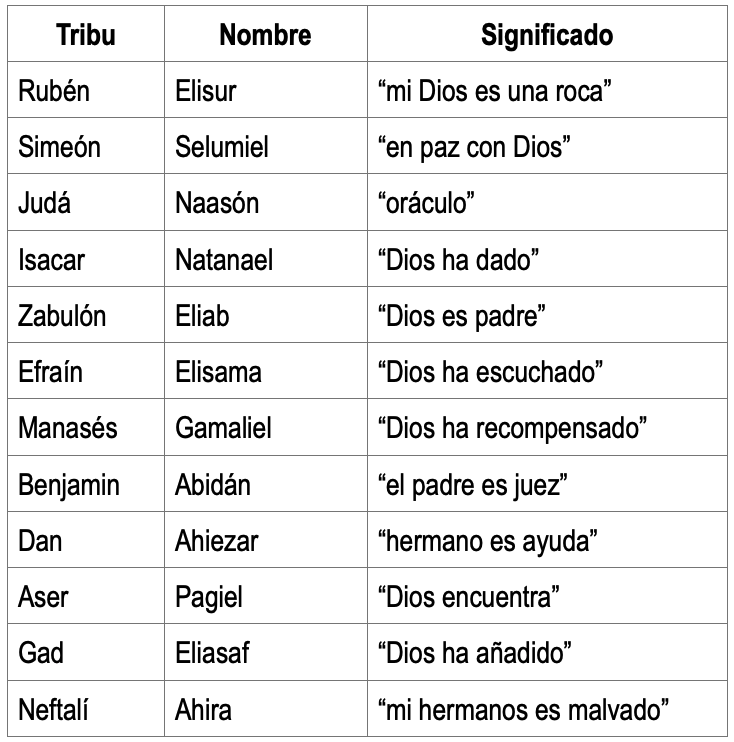Select the Naasón name cell
This screenshot has width=734, height=742.
pos(265,202)
